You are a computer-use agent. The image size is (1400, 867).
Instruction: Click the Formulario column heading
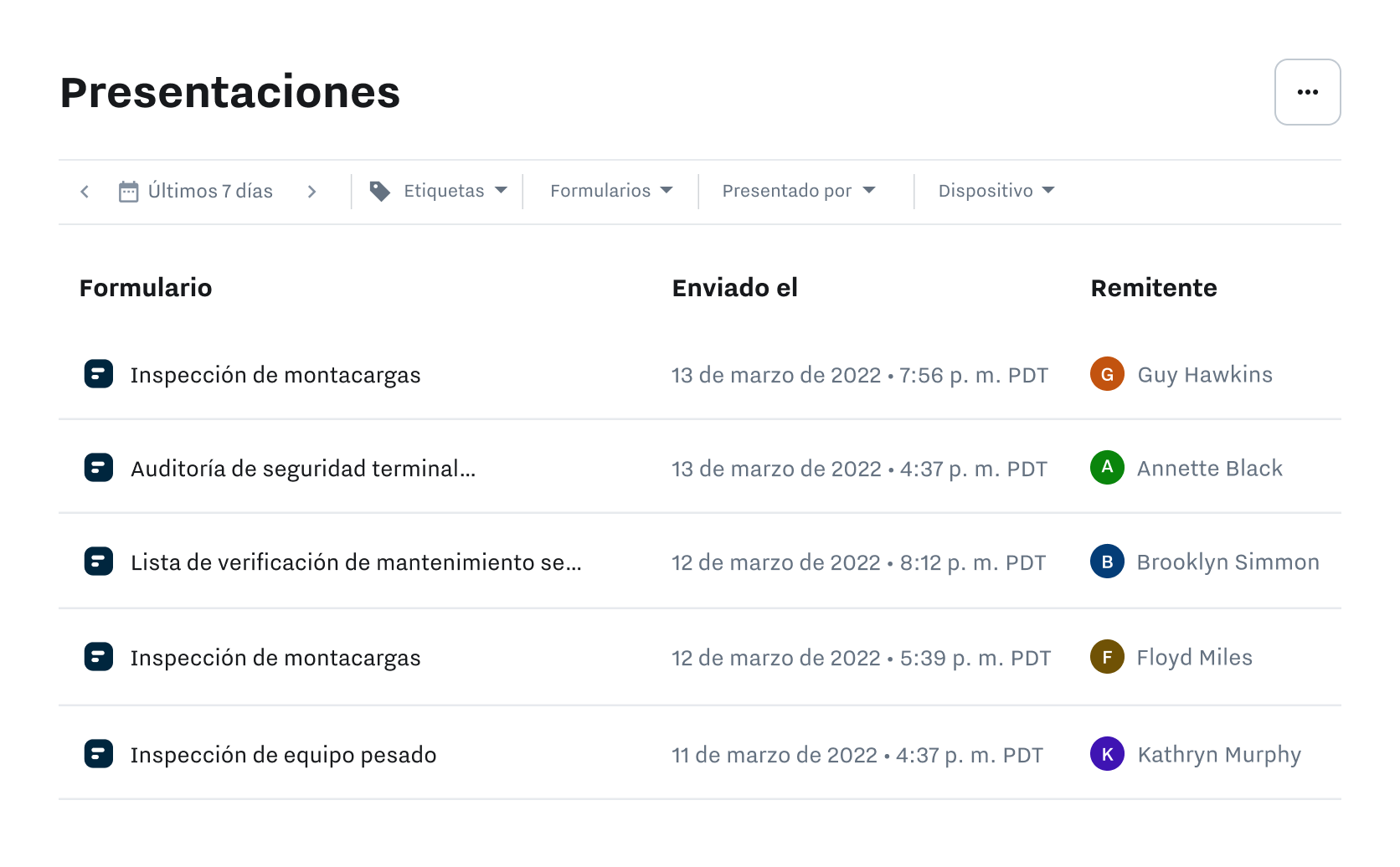(x=146, y=288)
